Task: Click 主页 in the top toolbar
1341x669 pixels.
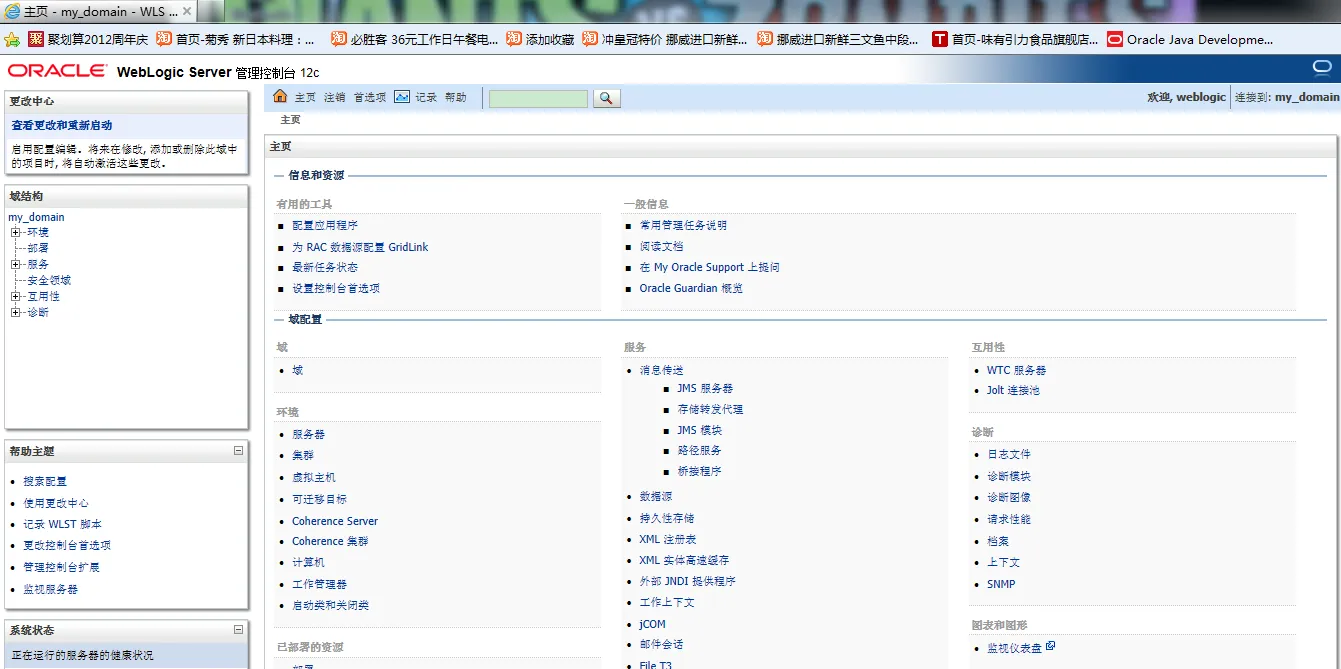Action: [x=305, y=98]
